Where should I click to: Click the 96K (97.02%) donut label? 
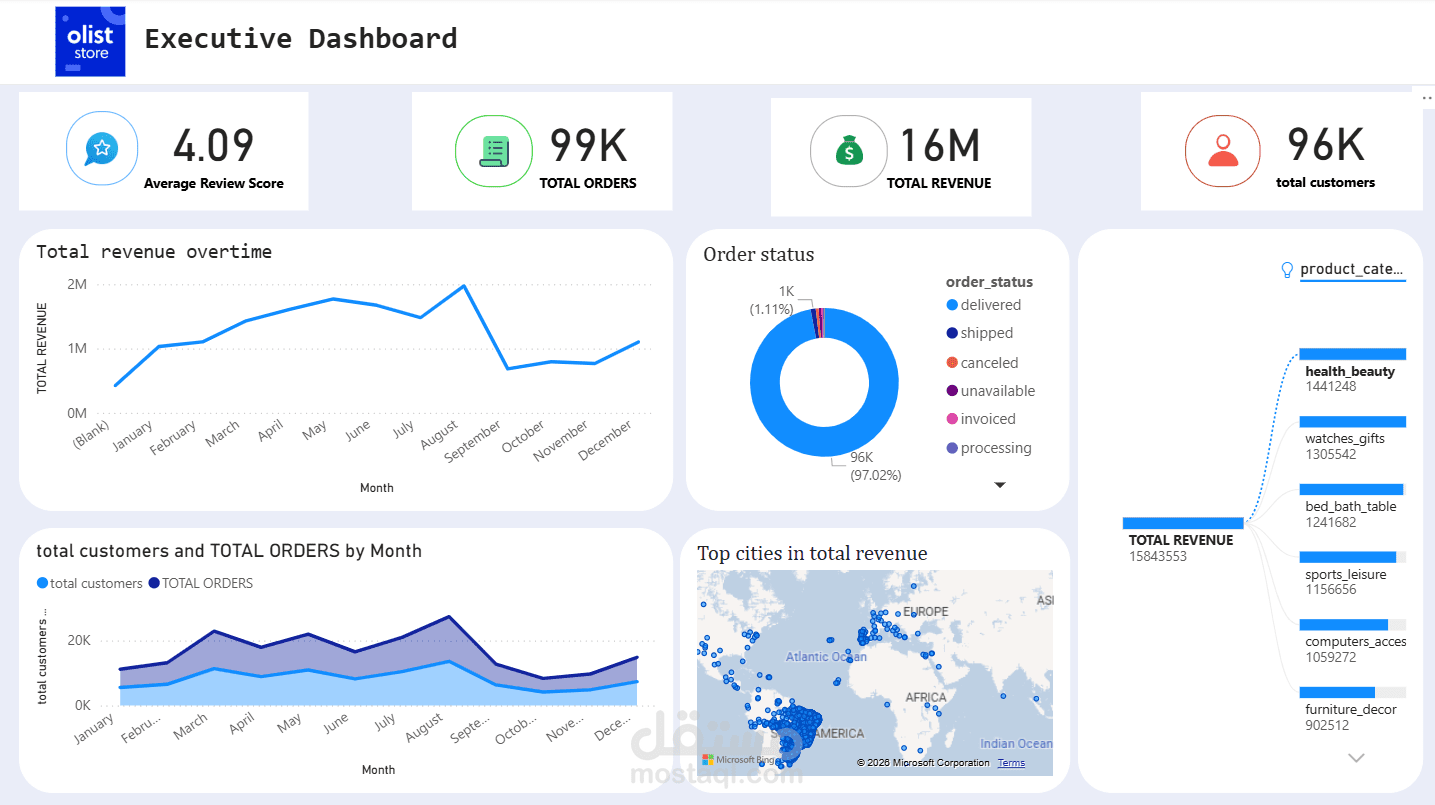click(x=875, y=466)
